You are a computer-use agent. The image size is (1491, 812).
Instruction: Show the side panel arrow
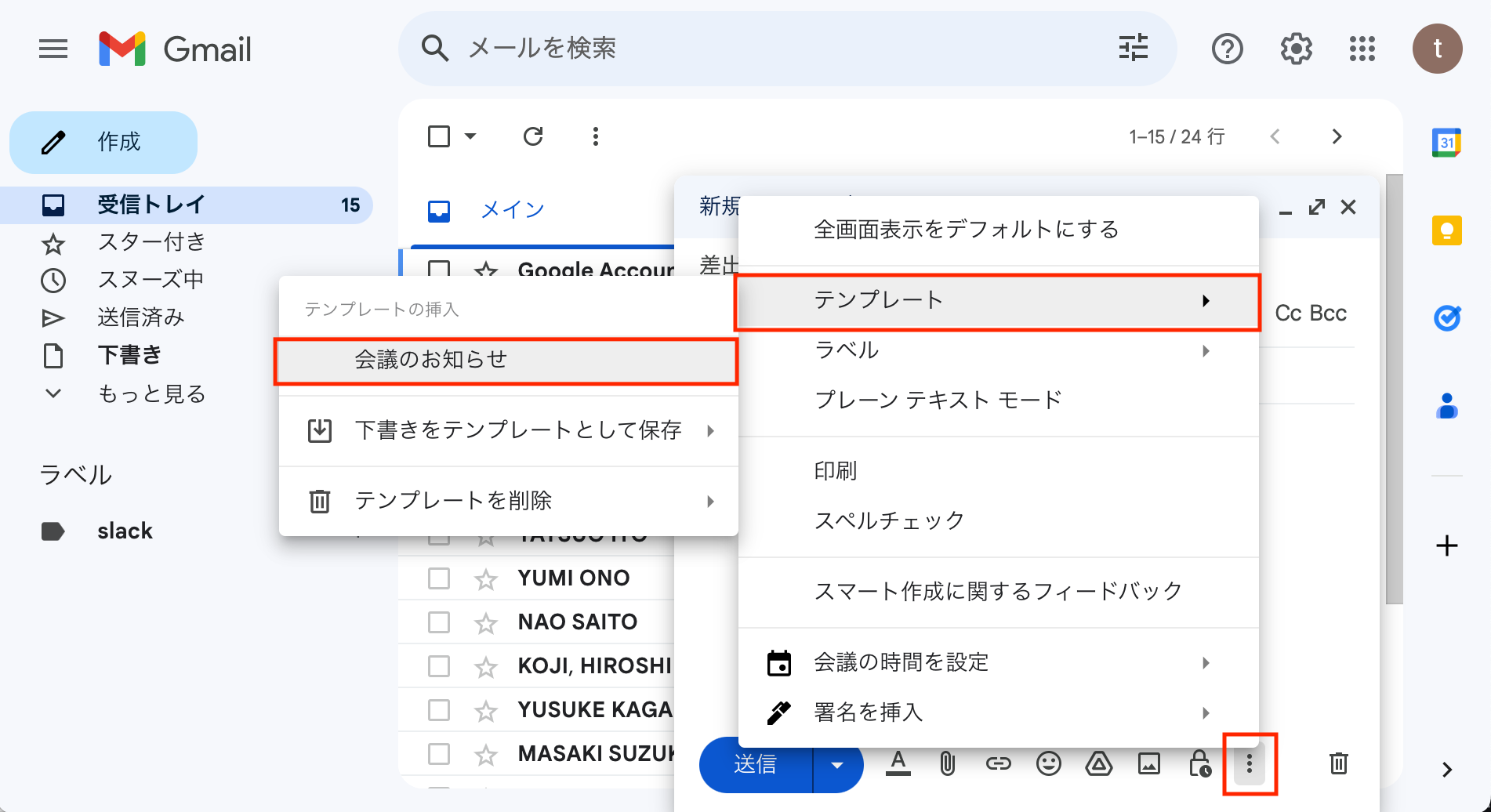coord(1447,770)
